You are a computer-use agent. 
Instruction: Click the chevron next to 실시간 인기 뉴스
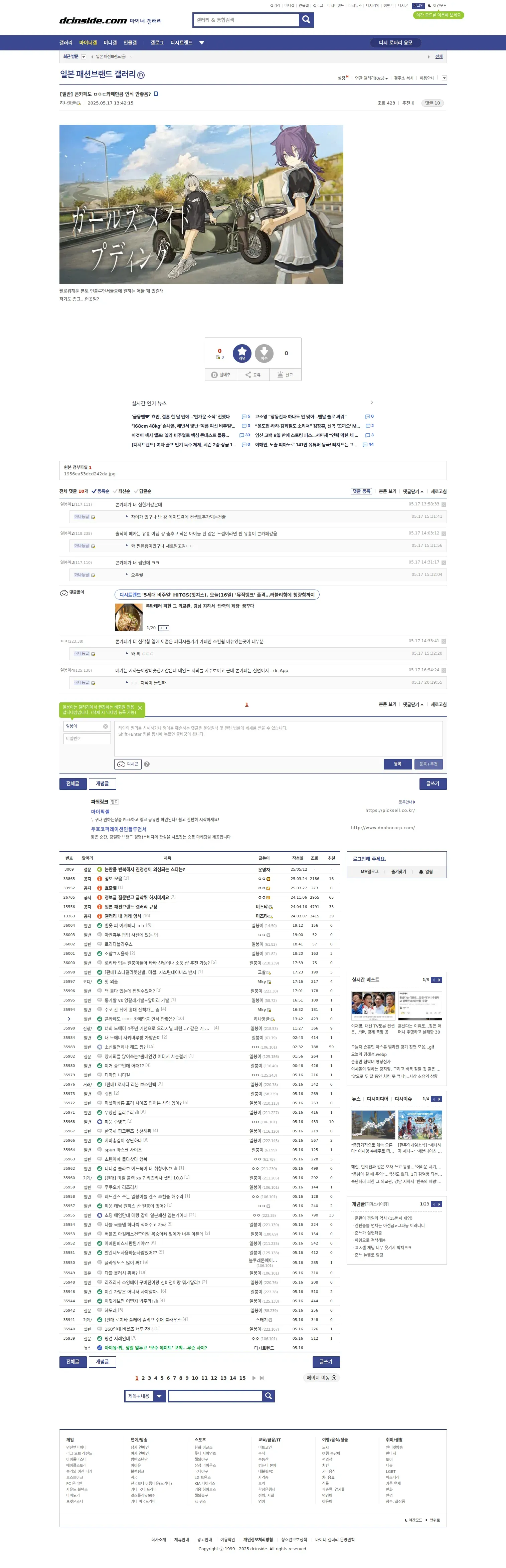tap(372, 402)
